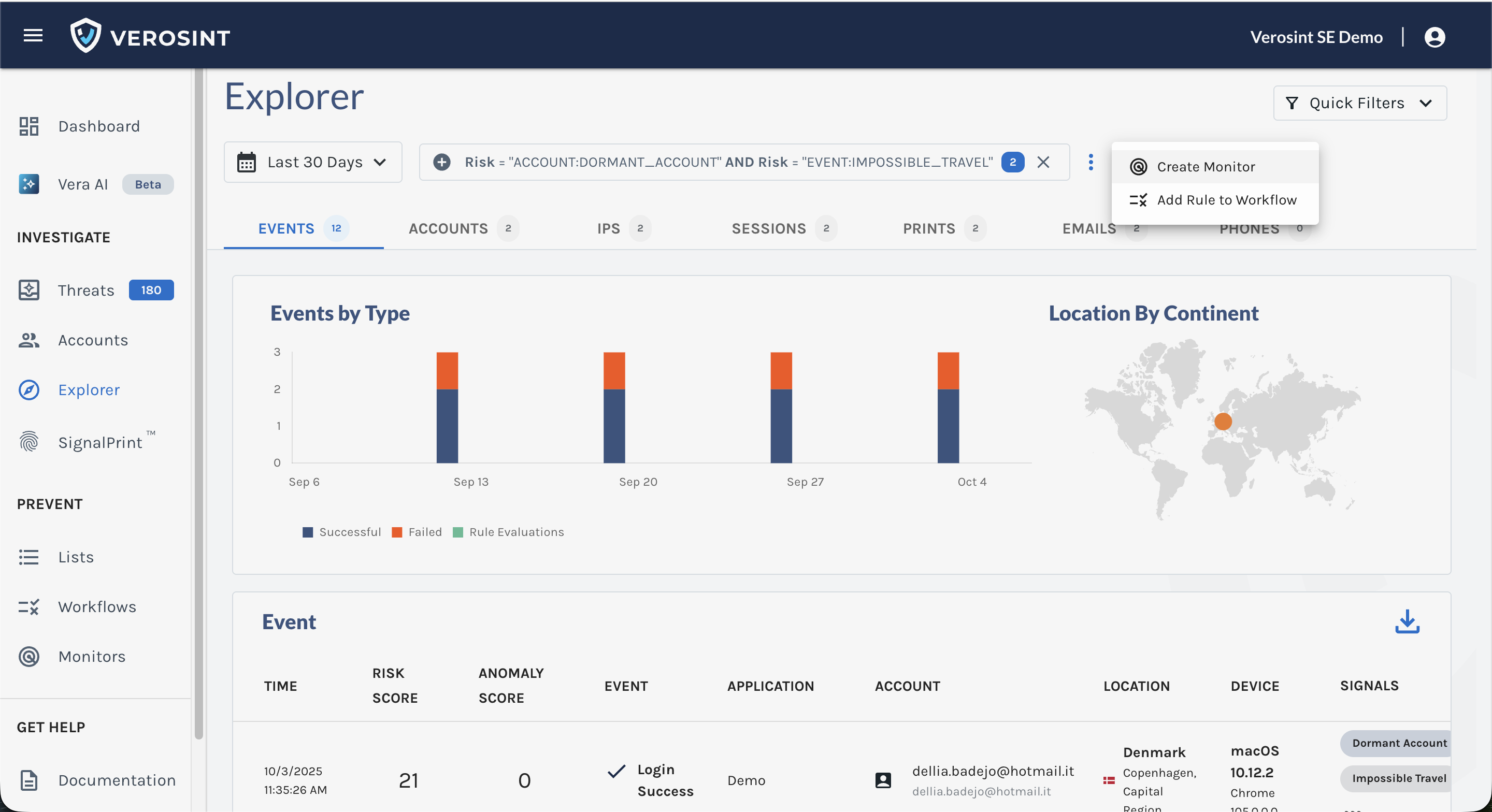The height and width of the screenshot is (812, 1492).
Task: Expand the Last 30 Days date dropdown
Action: point(313,162)
